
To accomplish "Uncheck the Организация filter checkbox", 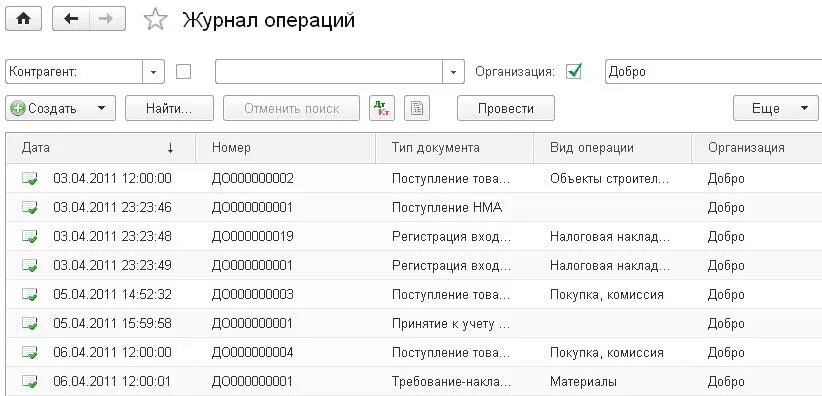I will coord(574,71).
